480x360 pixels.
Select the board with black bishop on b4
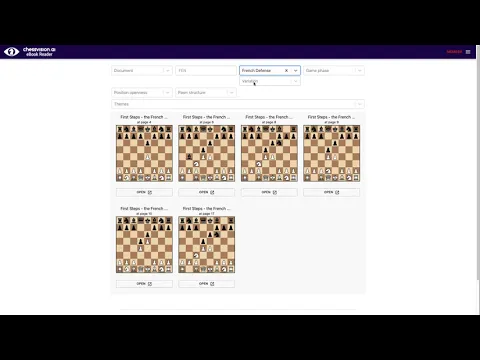click(207, 153)
